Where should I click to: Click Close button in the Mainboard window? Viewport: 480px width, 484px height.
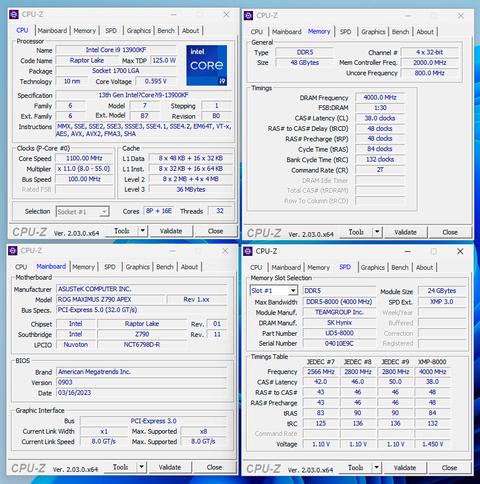[215, 467]
